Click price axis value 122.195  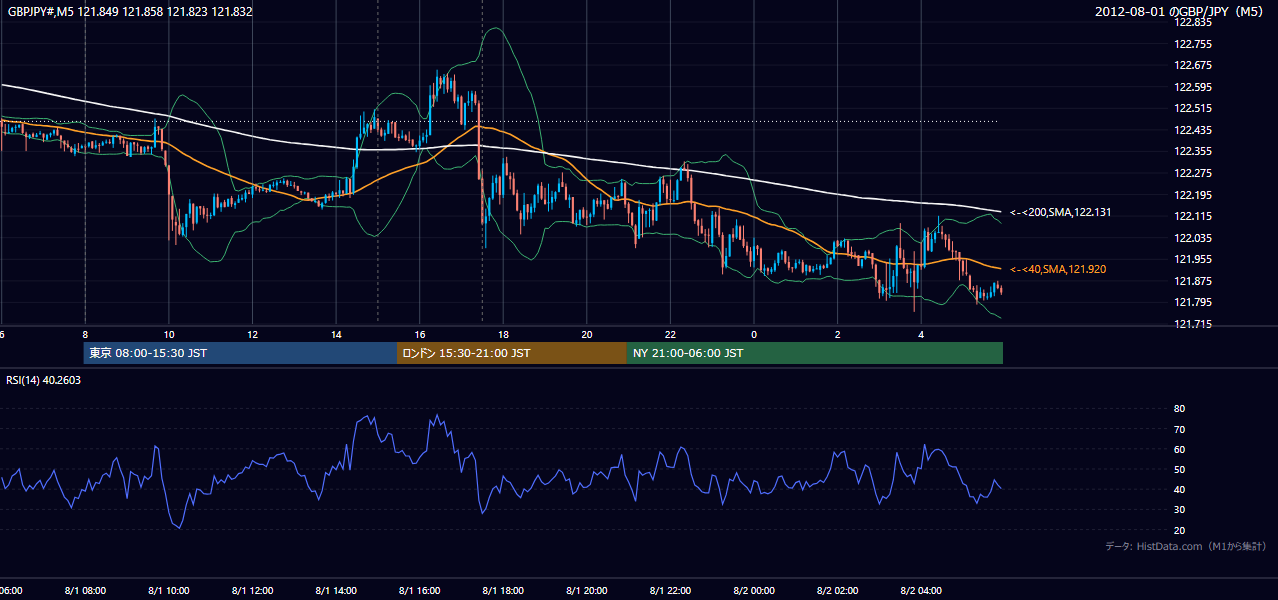[x=1193, y=195]
